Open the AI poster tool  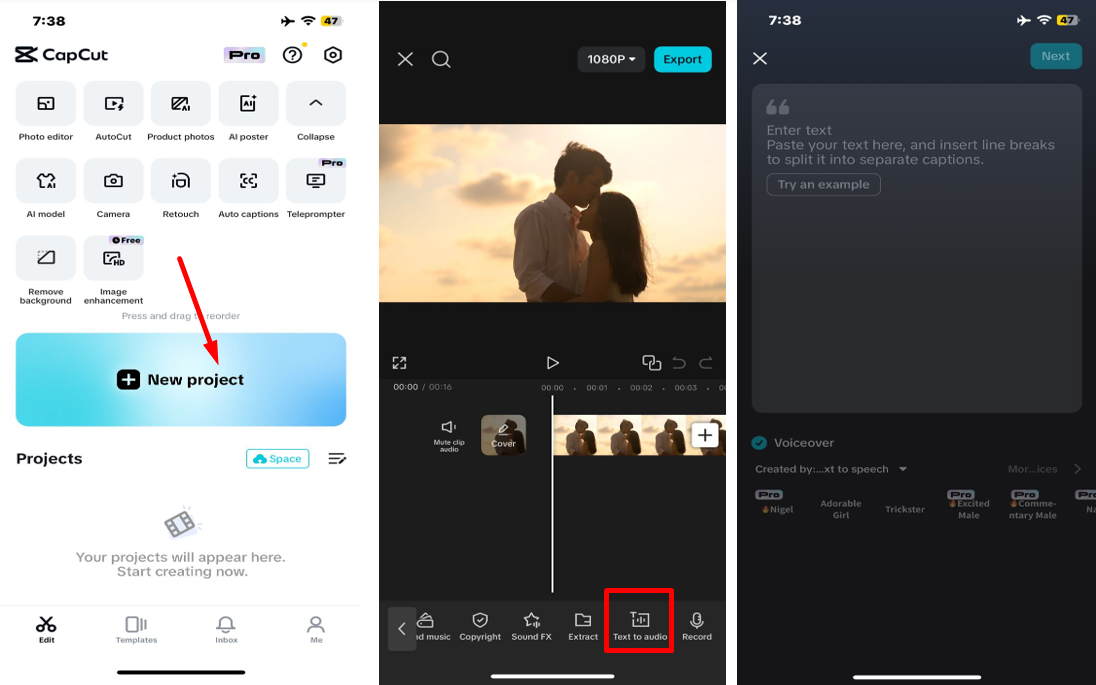coord(248,104)
